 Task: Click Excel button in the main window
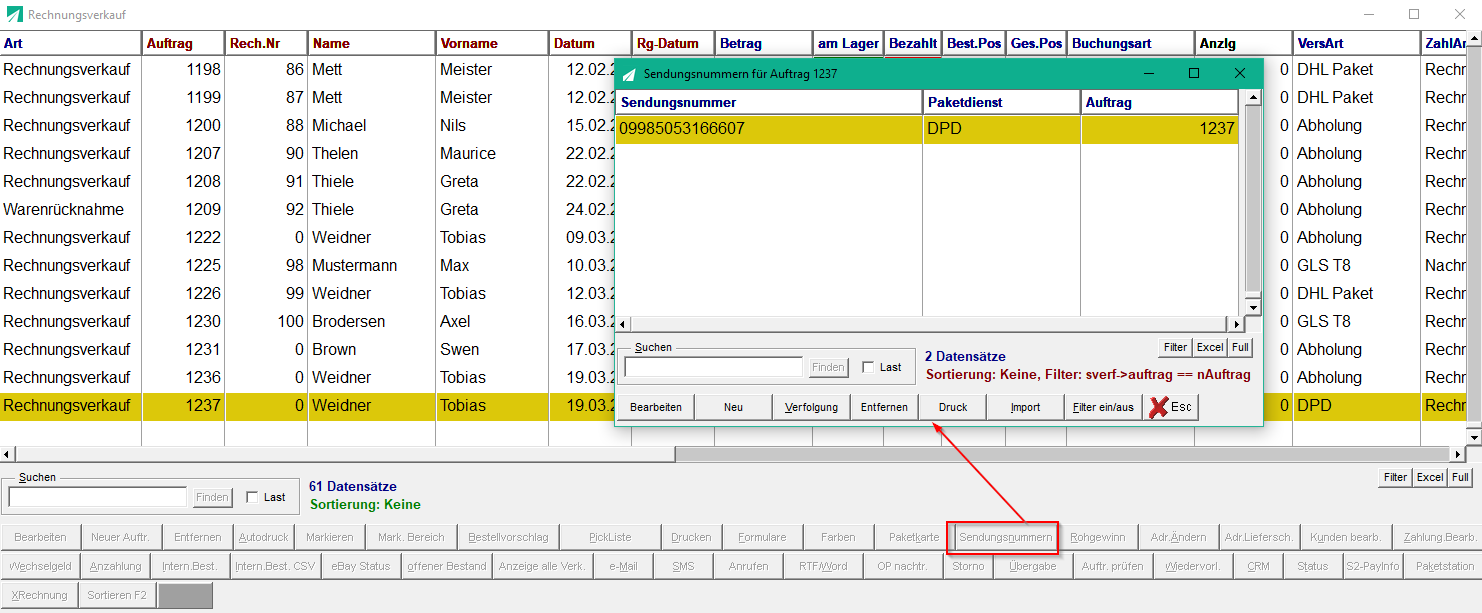(x=1430, y=477)
